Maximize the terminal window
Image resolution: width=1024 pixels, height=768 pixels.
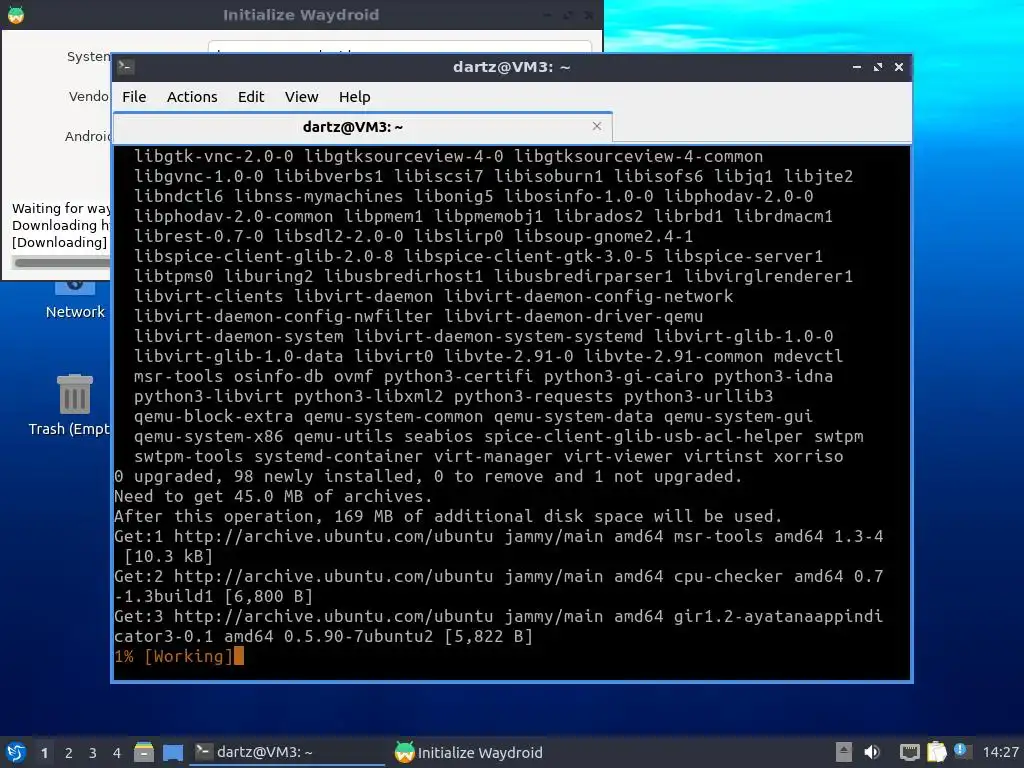coord(878,67)
